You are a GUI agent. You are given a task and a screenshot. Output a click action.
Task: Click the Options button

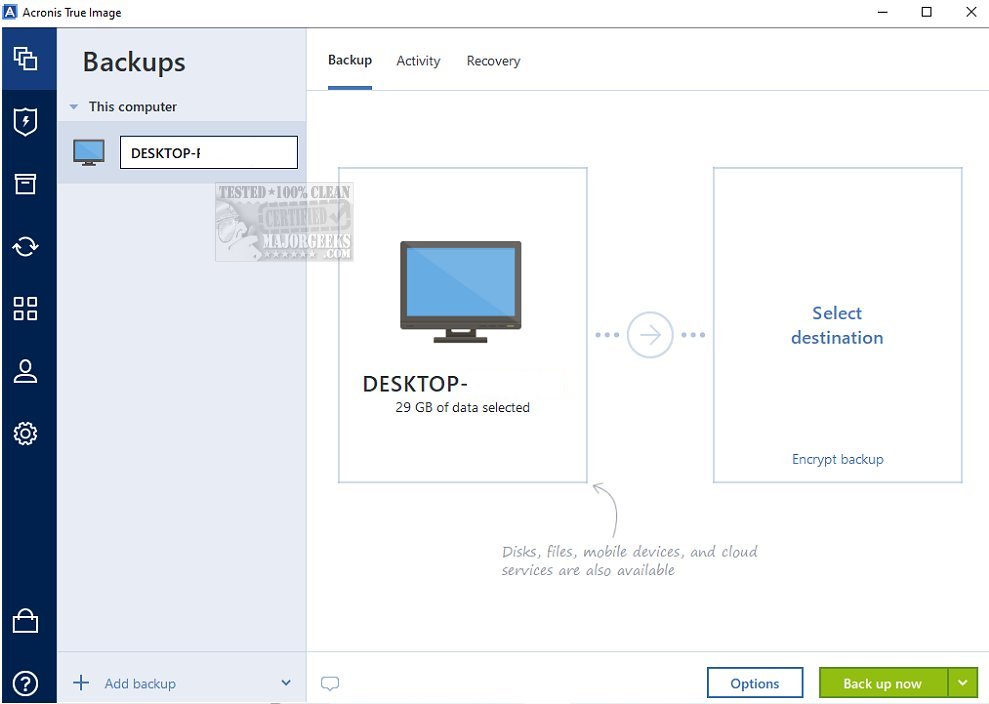tap(755, 683)
